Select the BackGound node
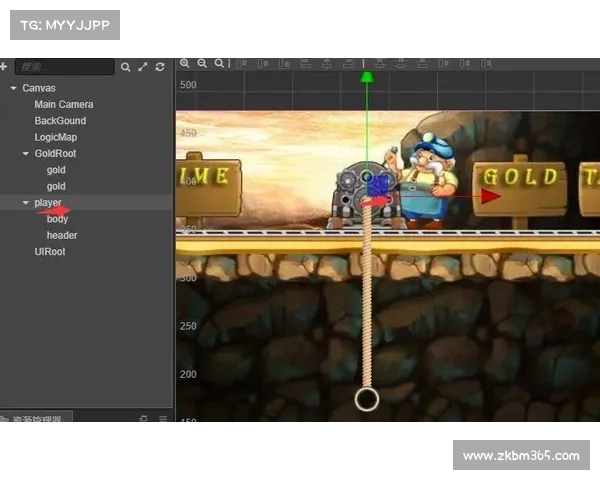The image size is (600, 480). coord(60,121)
